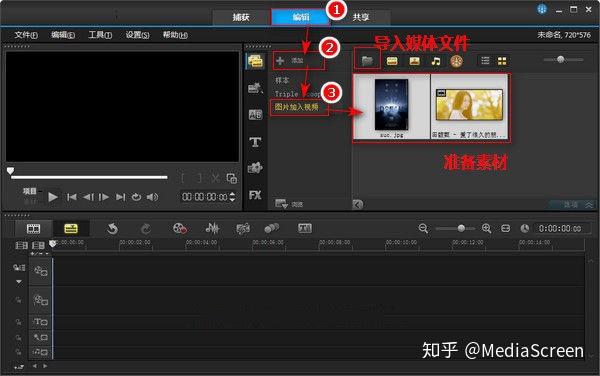The image size is (600, 376).
Task: Select the 图片加入视频 library folder
Action: coord(297,107)
